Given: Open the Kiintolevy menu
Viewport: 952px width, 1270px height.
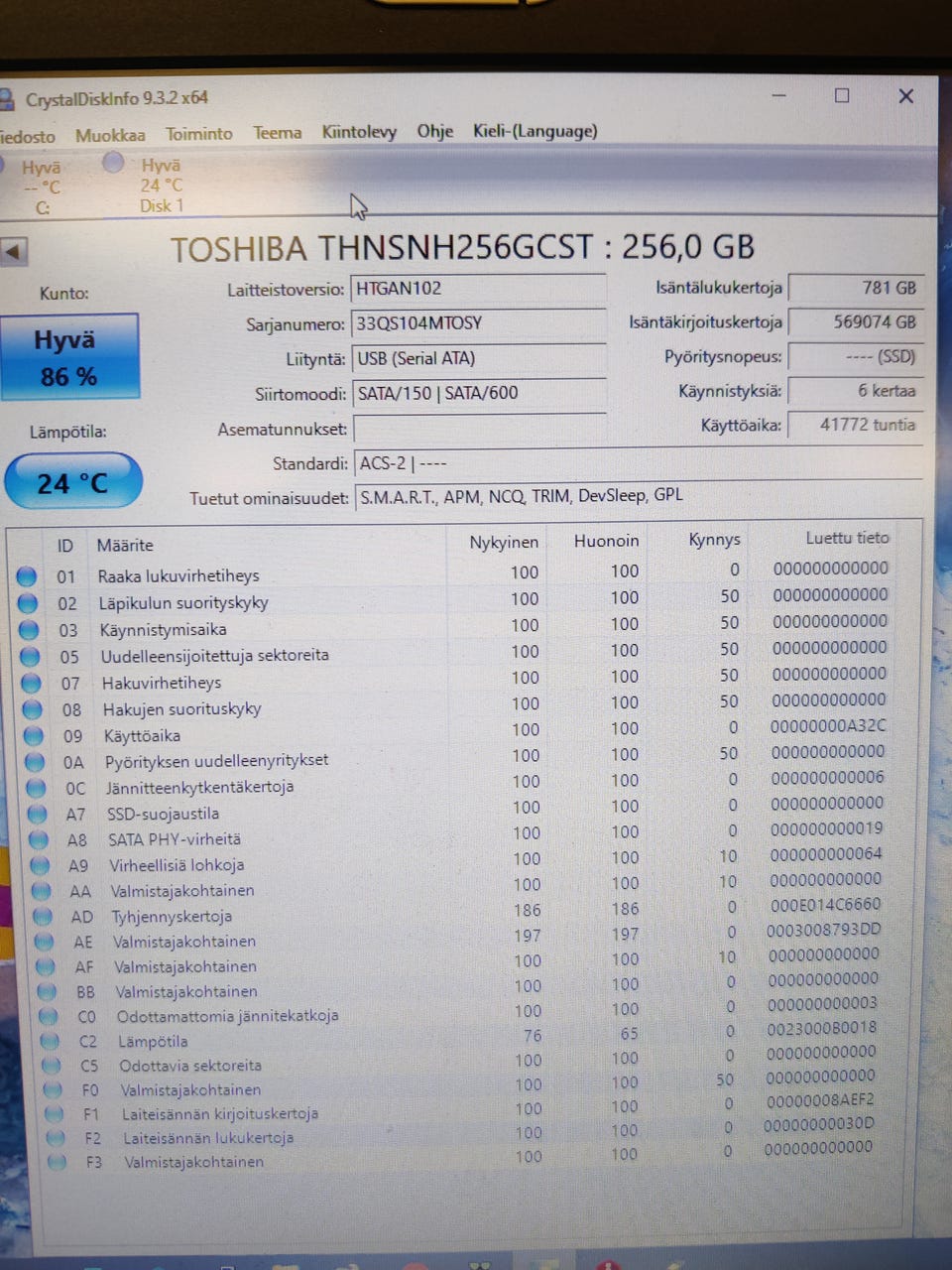Looking at the screenshot, I should tap(359, 132).
